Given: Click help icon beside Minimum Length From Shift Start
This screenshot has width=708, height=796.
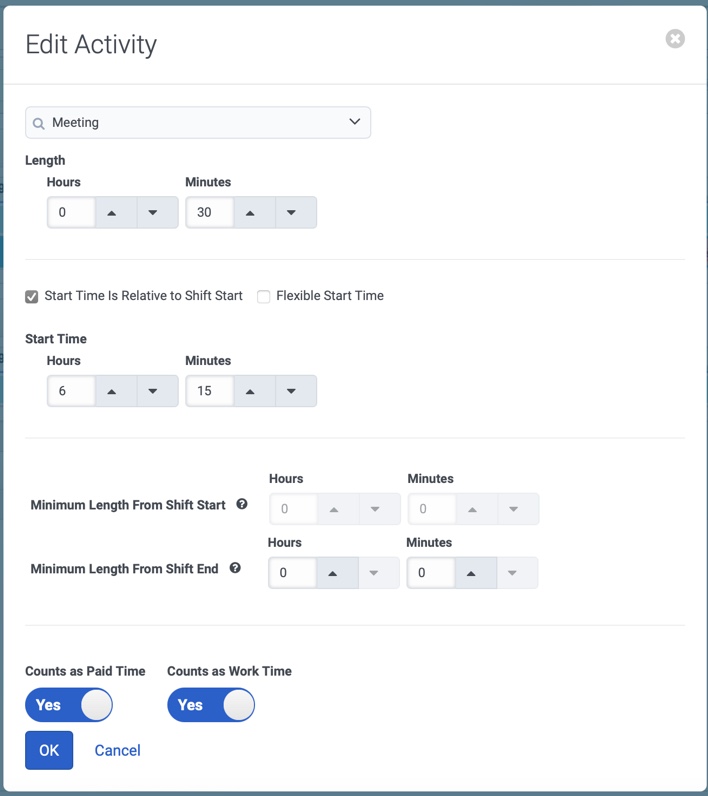Looking at the screenshot, I should click(x=242, y=504).
